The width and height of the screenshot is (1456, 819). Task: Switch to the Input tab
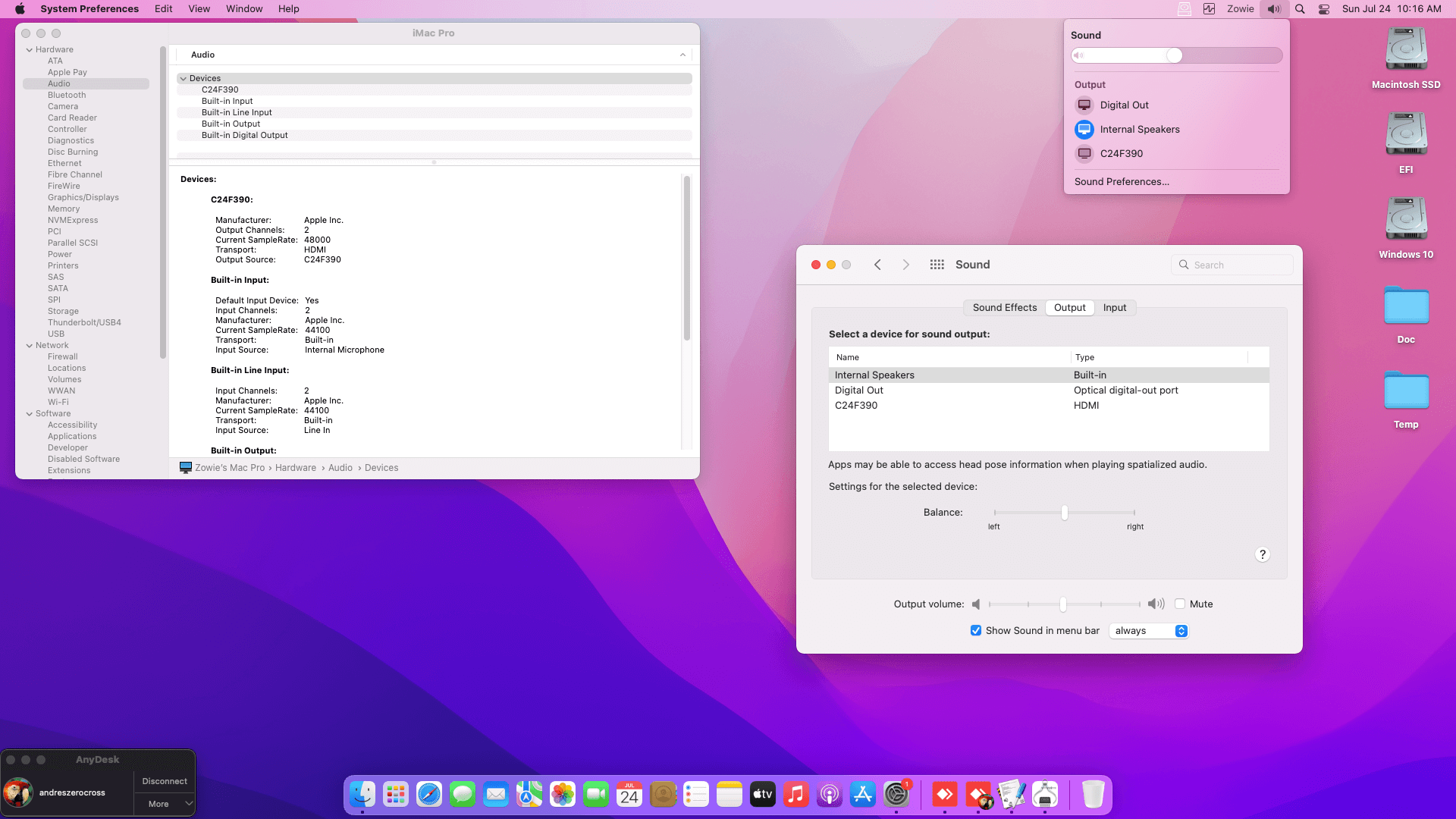pyautogui.click(x=1115, y=308)
